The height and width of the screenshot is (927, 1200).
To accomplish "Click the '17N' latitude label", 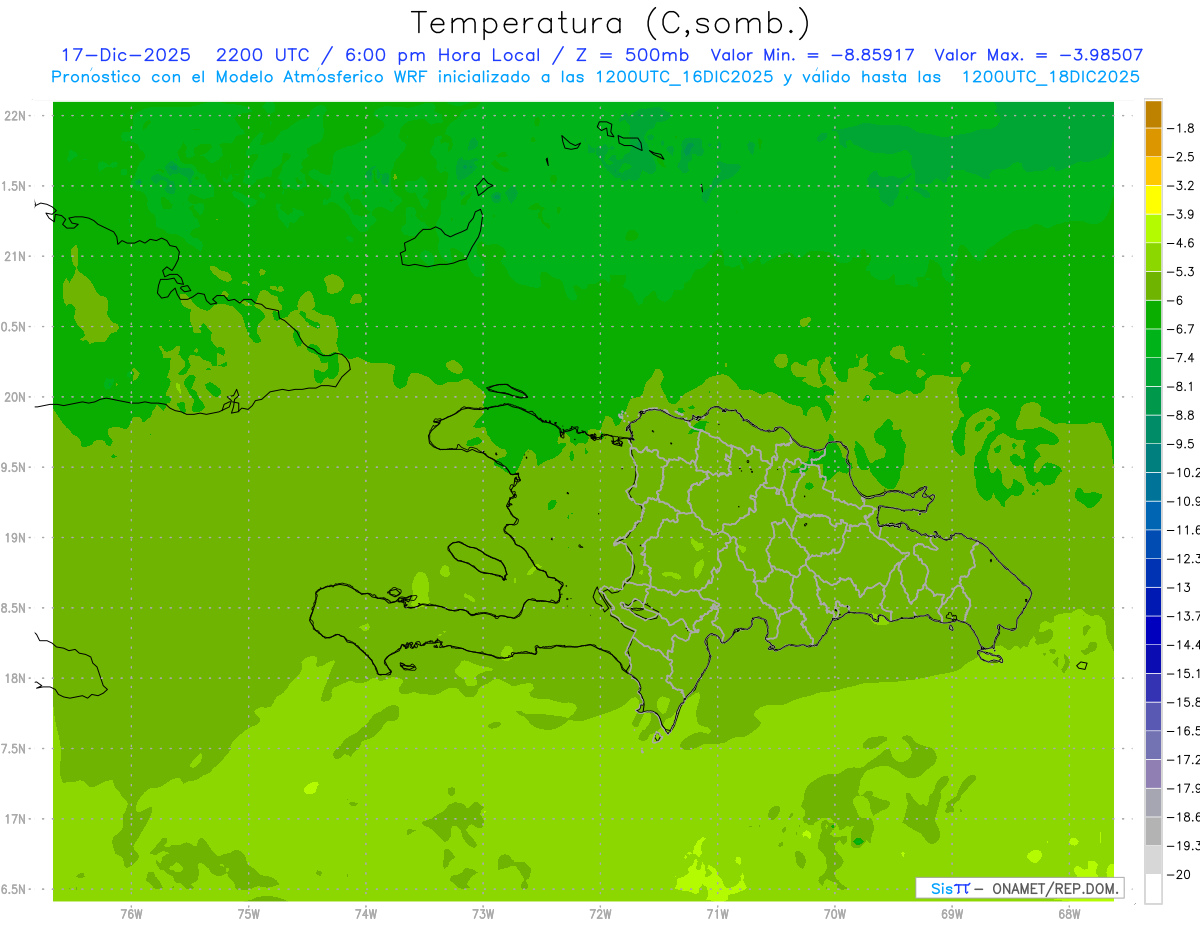I will click(x=14, y=819).
